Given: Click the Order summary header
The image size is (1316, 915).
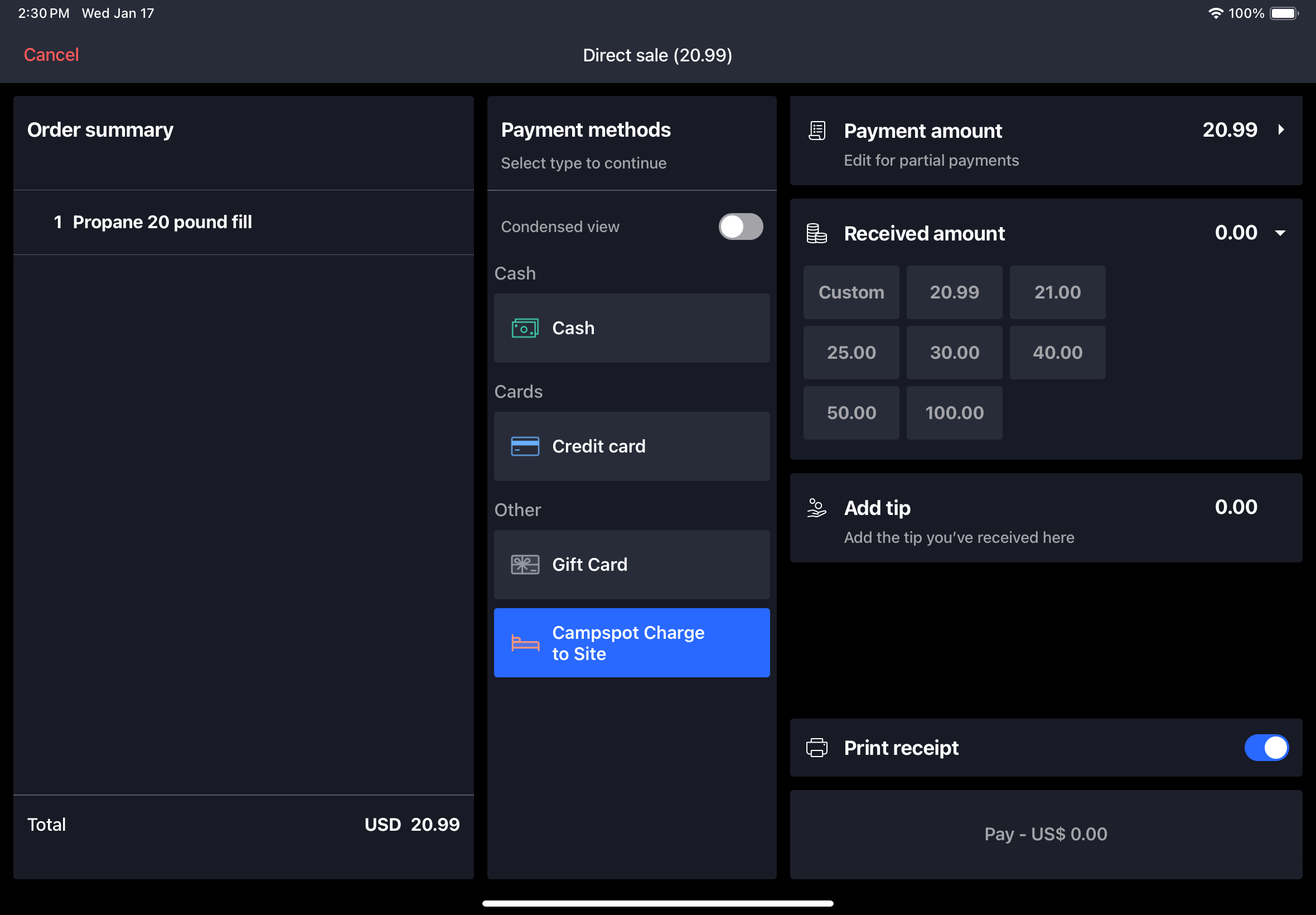Looking at the screenshot, I should coord(101,129).
